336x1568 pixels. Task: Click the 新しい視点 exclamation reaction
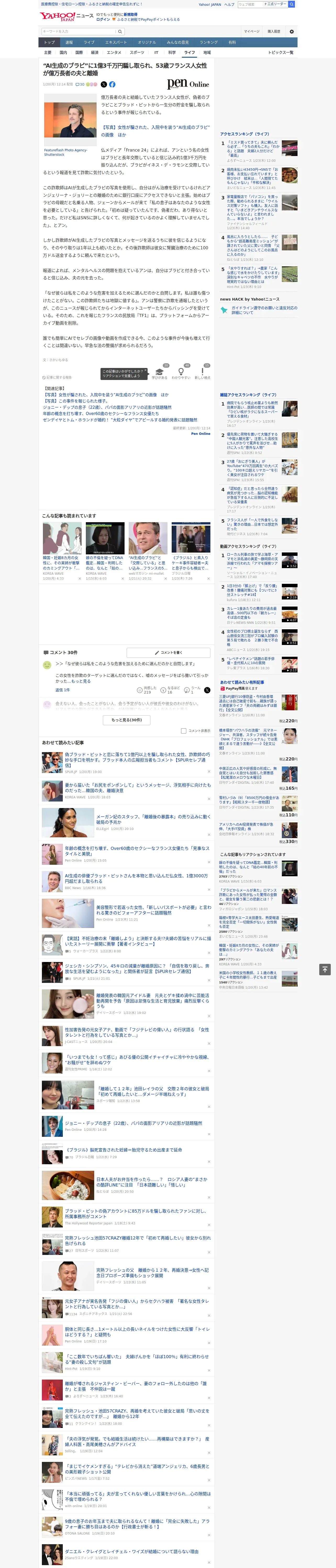point(203,373)
